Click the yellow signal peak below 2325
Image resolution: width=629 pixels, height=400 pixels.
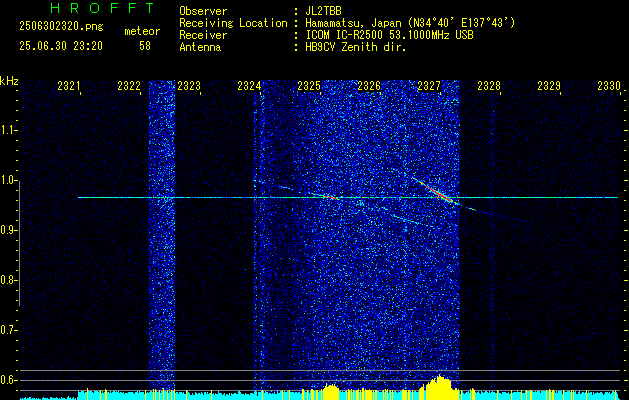pyautogui.click(x=330, y=391)
